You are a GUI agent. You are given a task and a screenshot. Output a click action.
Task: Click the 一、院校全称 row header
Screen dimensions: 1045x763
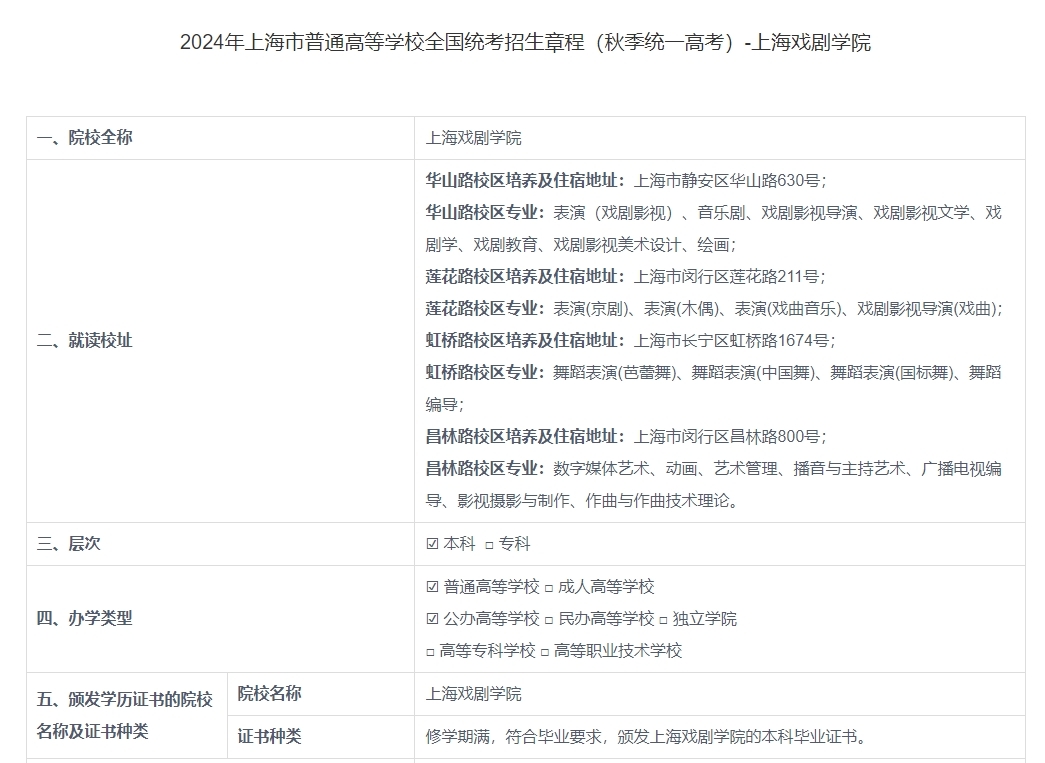(84, 138)
